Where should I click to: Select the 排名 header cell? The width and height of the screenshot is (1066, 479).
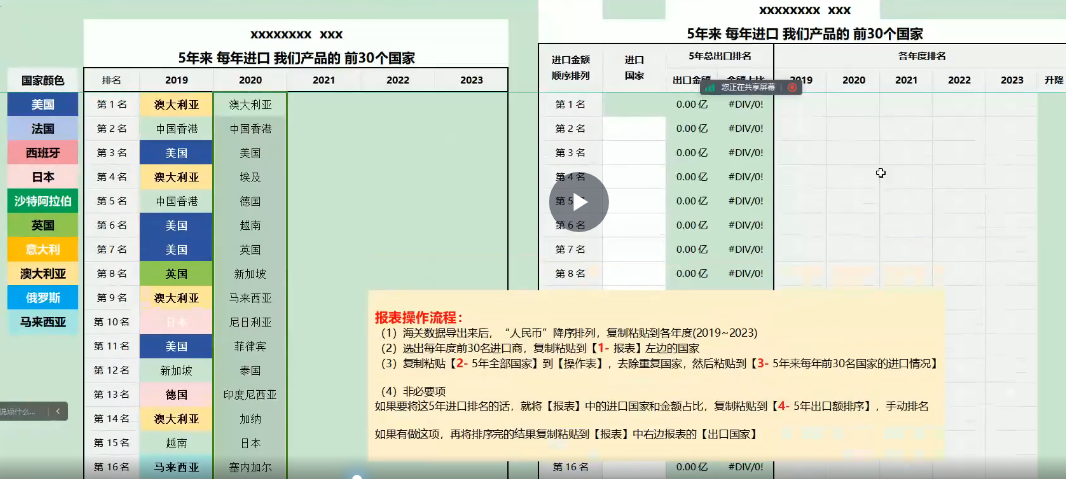111,80
